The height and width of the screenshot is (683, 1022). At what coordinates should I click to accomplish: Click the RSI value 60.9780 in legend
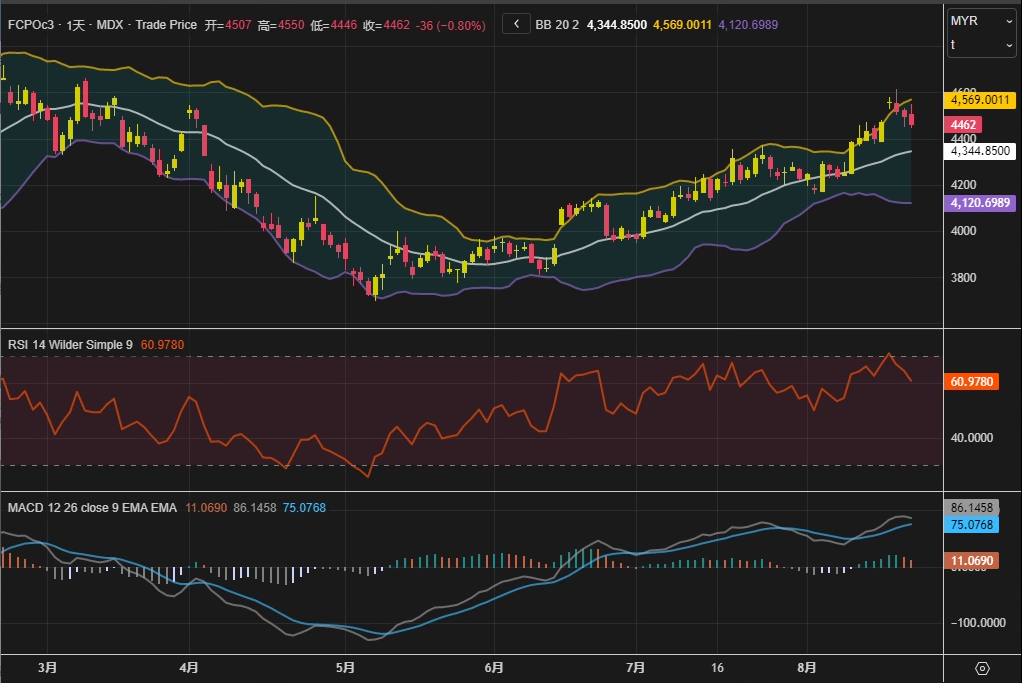[x=162, y=345]
